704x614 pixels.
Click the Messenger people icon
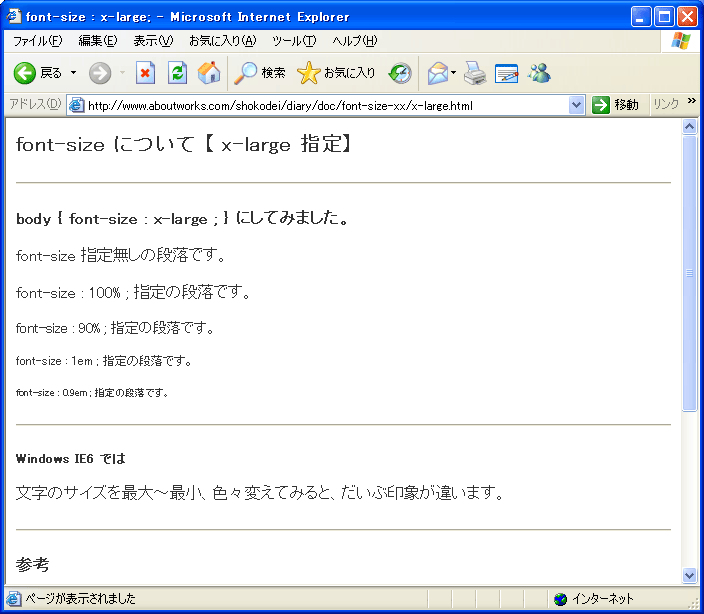tap(540, 73)
